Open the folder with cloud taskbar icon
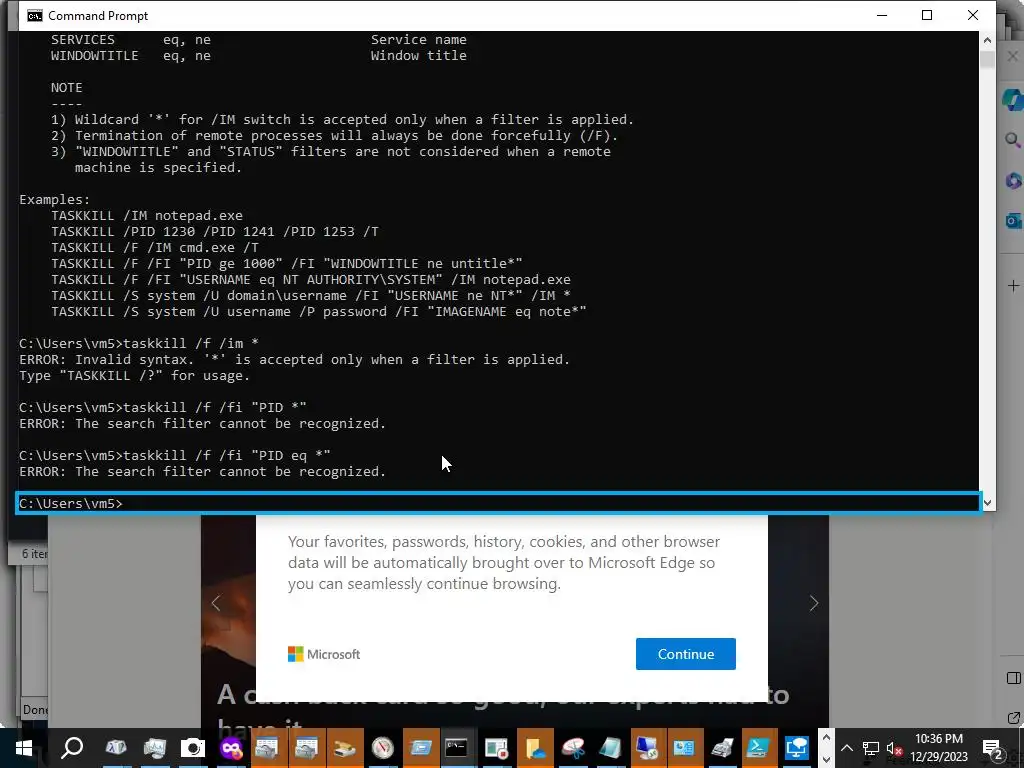 pos(535,748)
